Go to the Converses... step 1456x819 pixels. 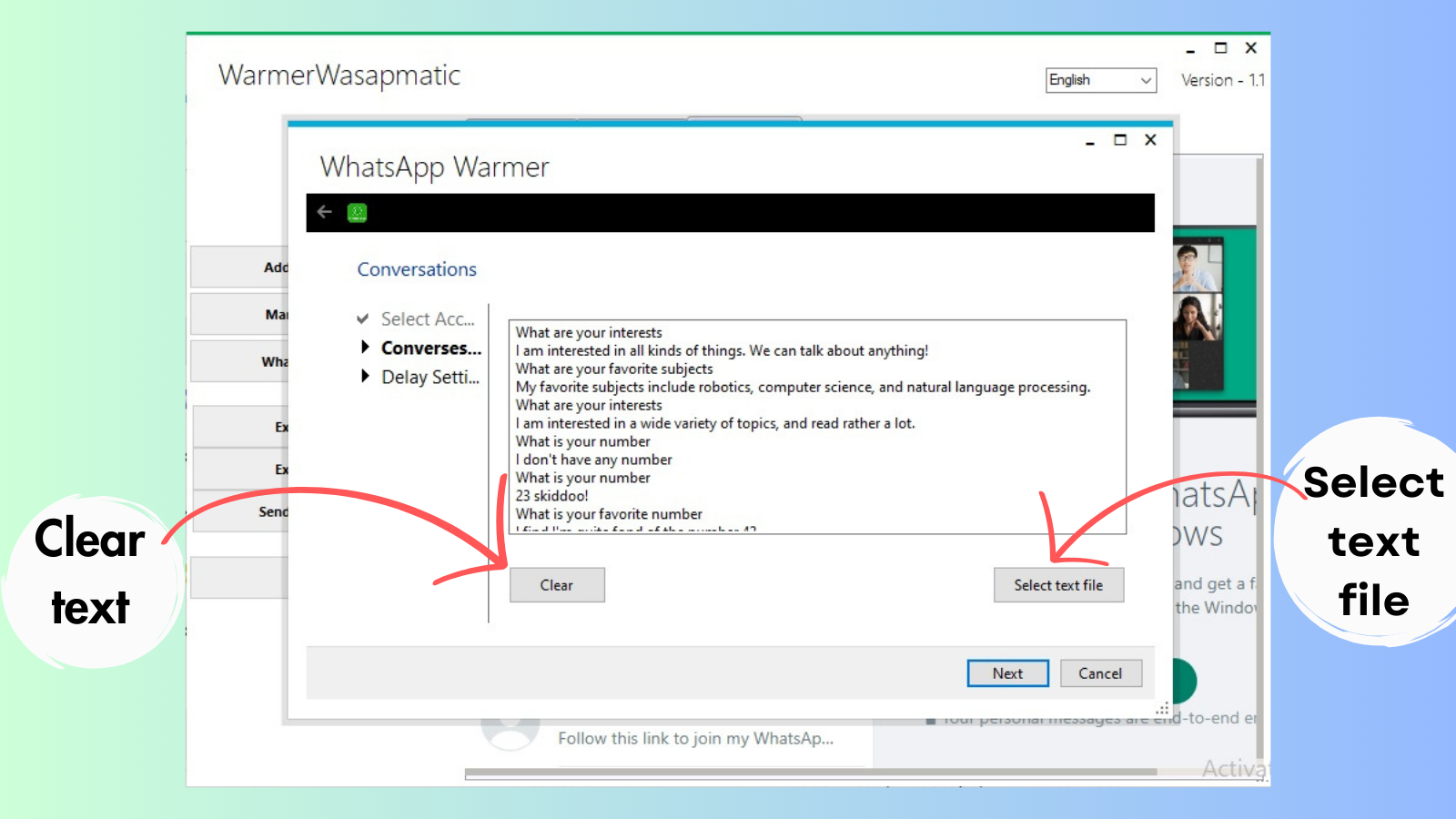pos(430,348)
